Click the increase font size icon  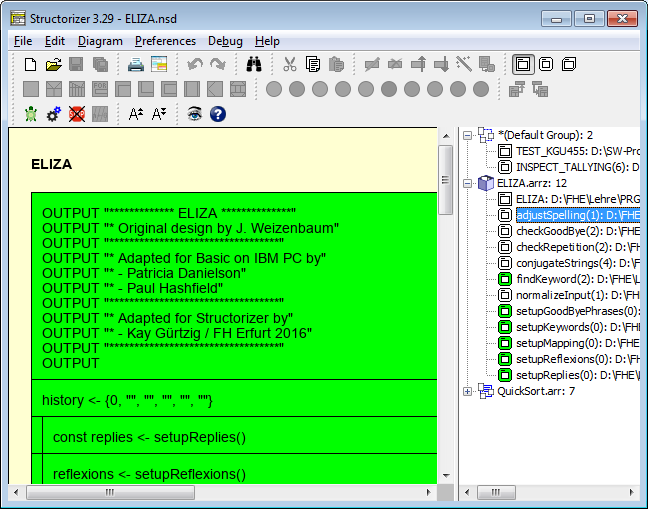(x=136, y=114)
